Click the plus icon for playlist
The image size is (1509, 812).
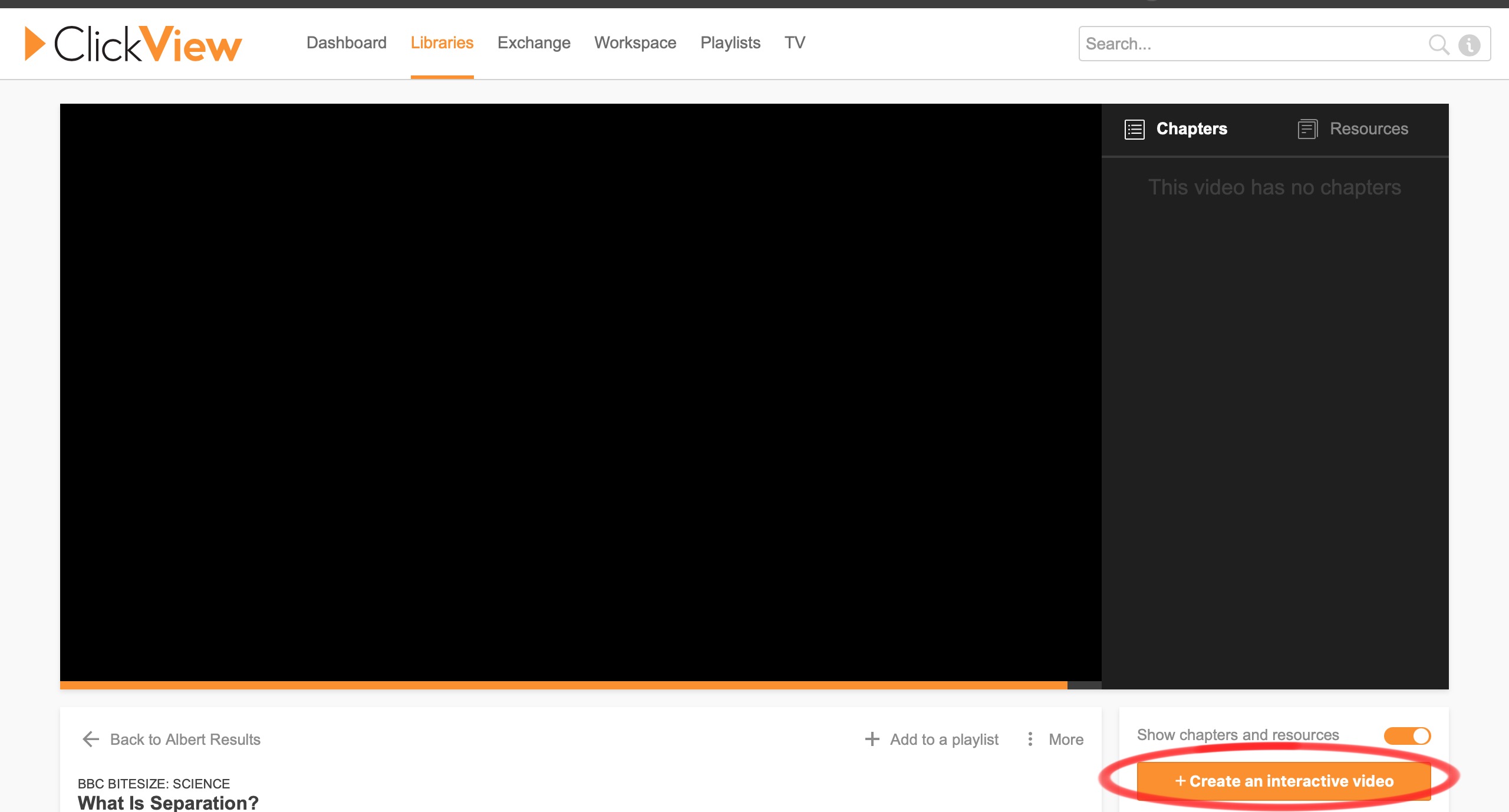(872, 739)
